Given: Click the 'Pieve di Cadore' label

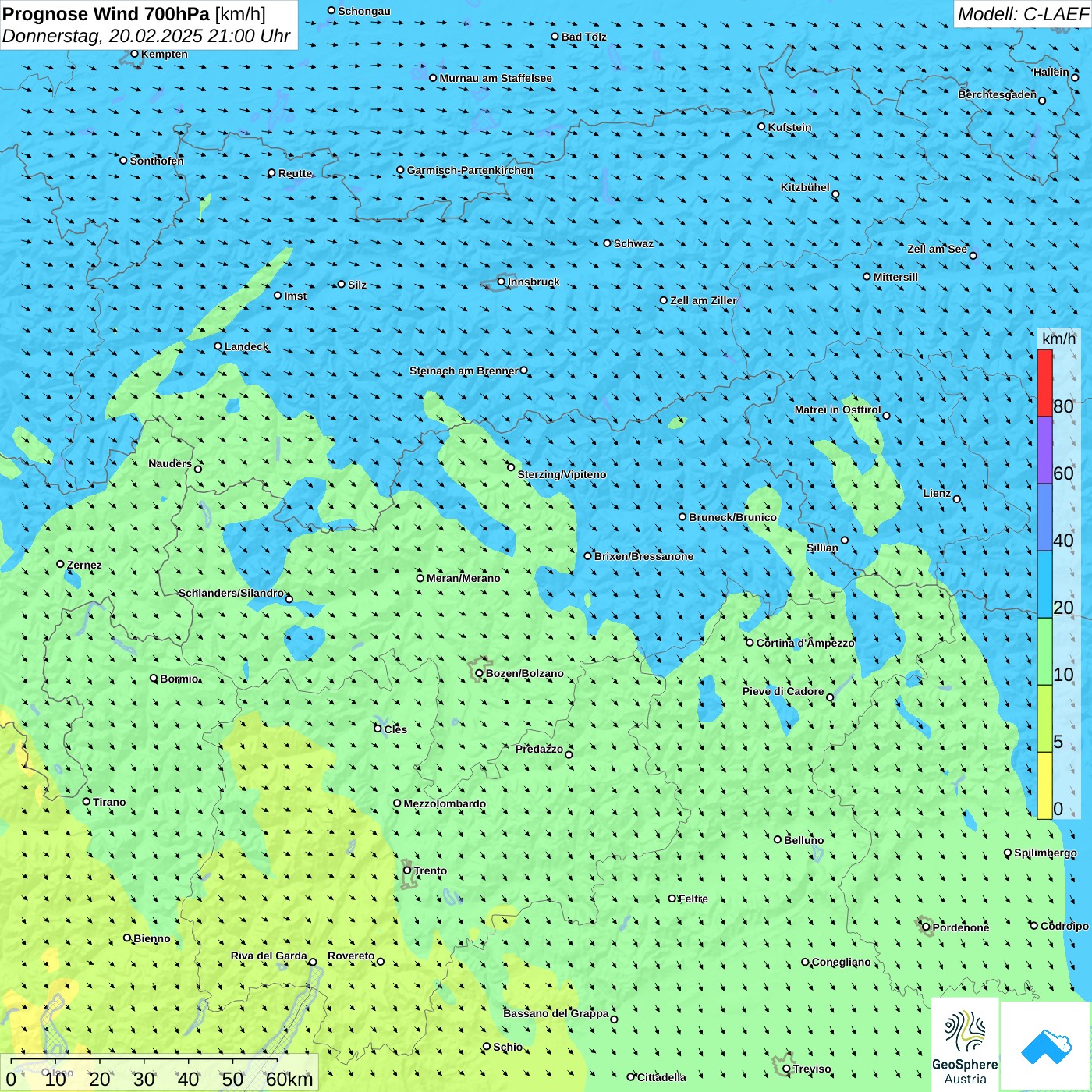Looking at the screenshot, I should click(x=783, y=691).
